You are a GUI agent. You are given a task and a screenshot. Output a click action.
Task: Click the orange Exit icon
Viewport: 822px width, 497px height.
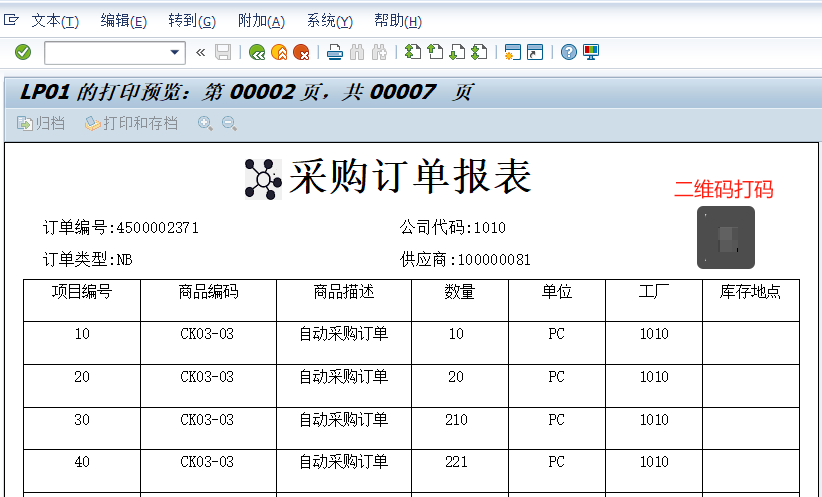click(279, 52)
